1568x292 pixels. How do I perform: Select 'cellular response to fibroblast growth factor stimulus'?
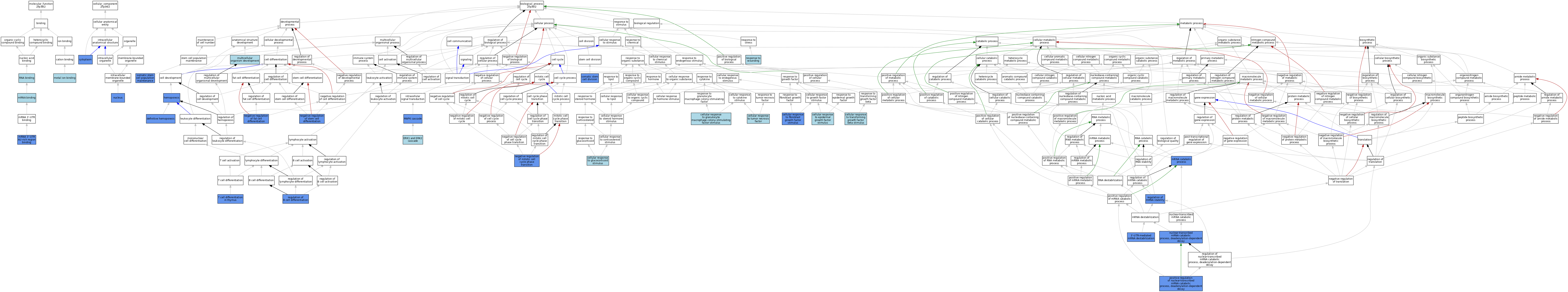click(x=793, y=119)
